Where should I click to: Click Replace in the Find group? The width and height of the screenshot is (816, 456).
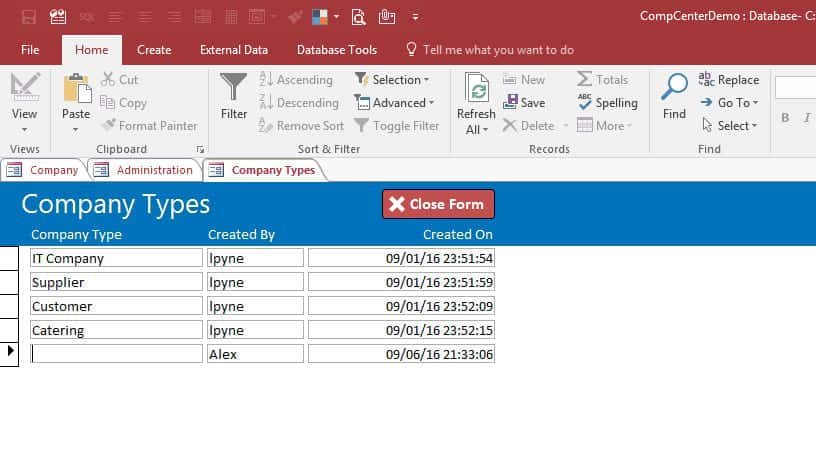click(x=729, y=80)
